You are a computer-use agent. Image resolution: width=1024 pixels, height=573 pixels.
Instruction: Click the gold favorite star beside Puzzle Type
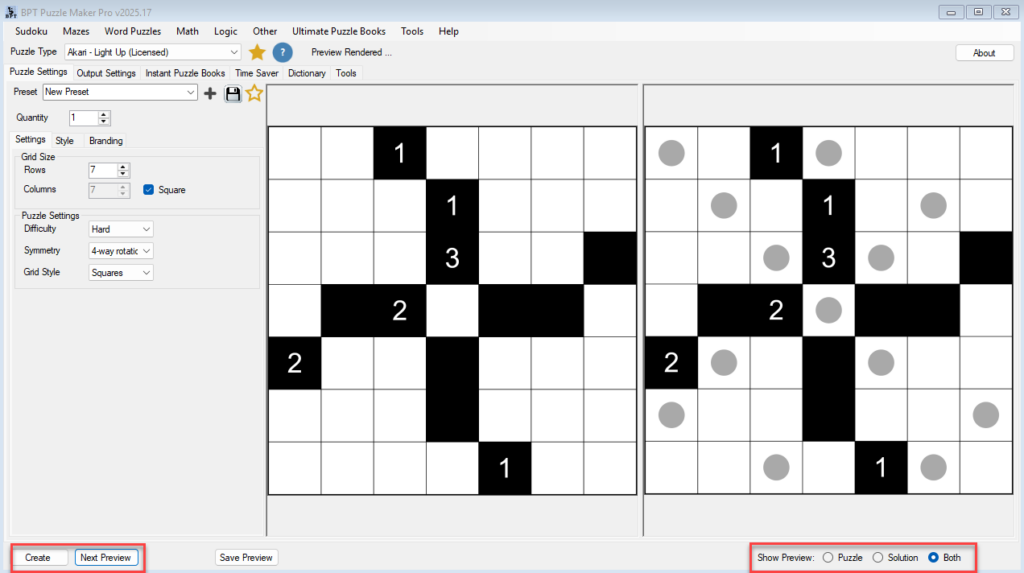(257, 52)
